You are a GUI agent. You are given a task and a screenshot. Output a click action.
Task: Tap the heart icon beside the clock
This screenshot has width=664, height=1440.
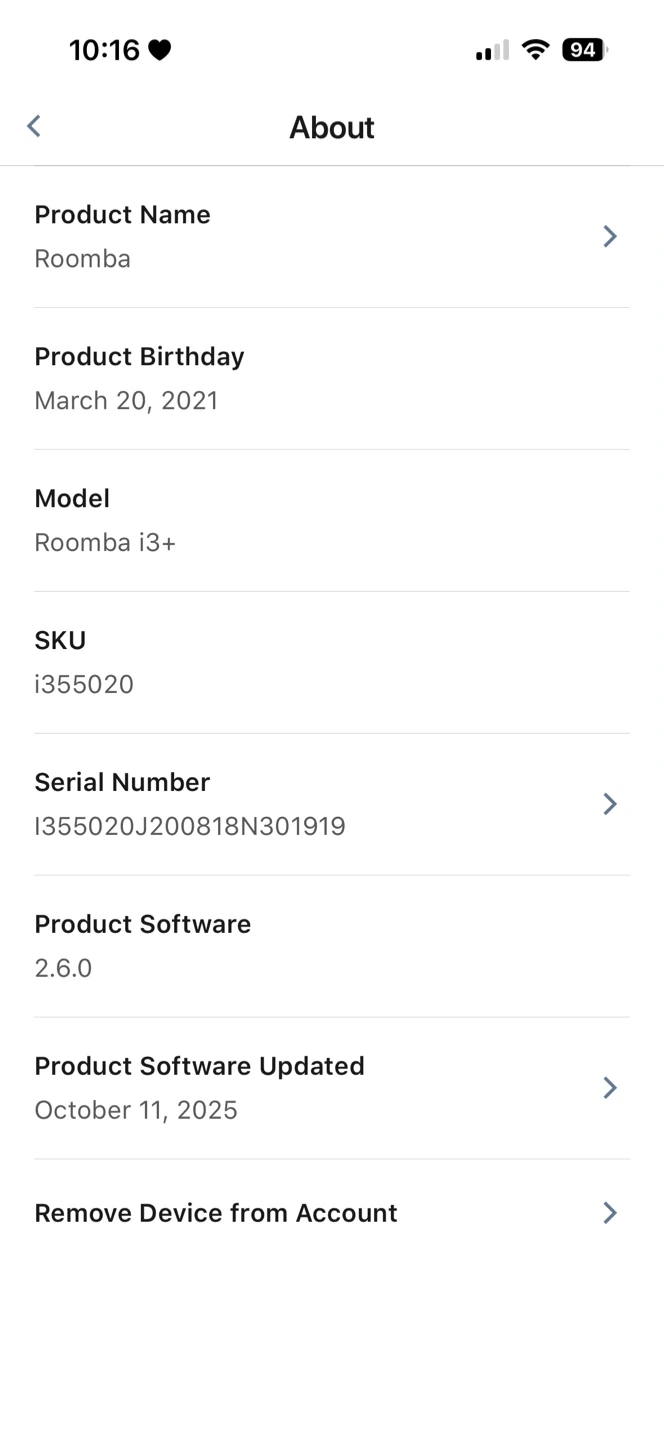tap(160, 50)
